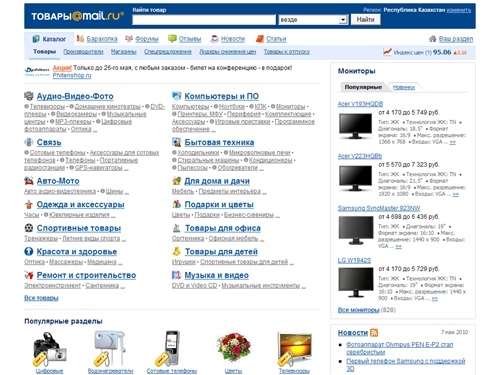The height and width of the screenshot is (375, 500).
Task: Open the LG W1942S monitor link
Action: point(354,260)
